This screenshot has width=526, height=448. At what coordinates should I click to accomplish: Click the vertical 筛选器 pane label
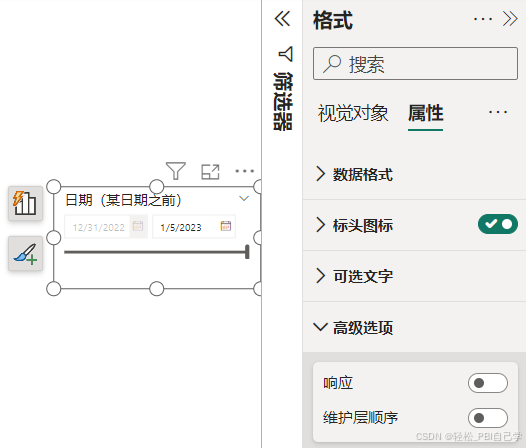click(x=283, y=101)
